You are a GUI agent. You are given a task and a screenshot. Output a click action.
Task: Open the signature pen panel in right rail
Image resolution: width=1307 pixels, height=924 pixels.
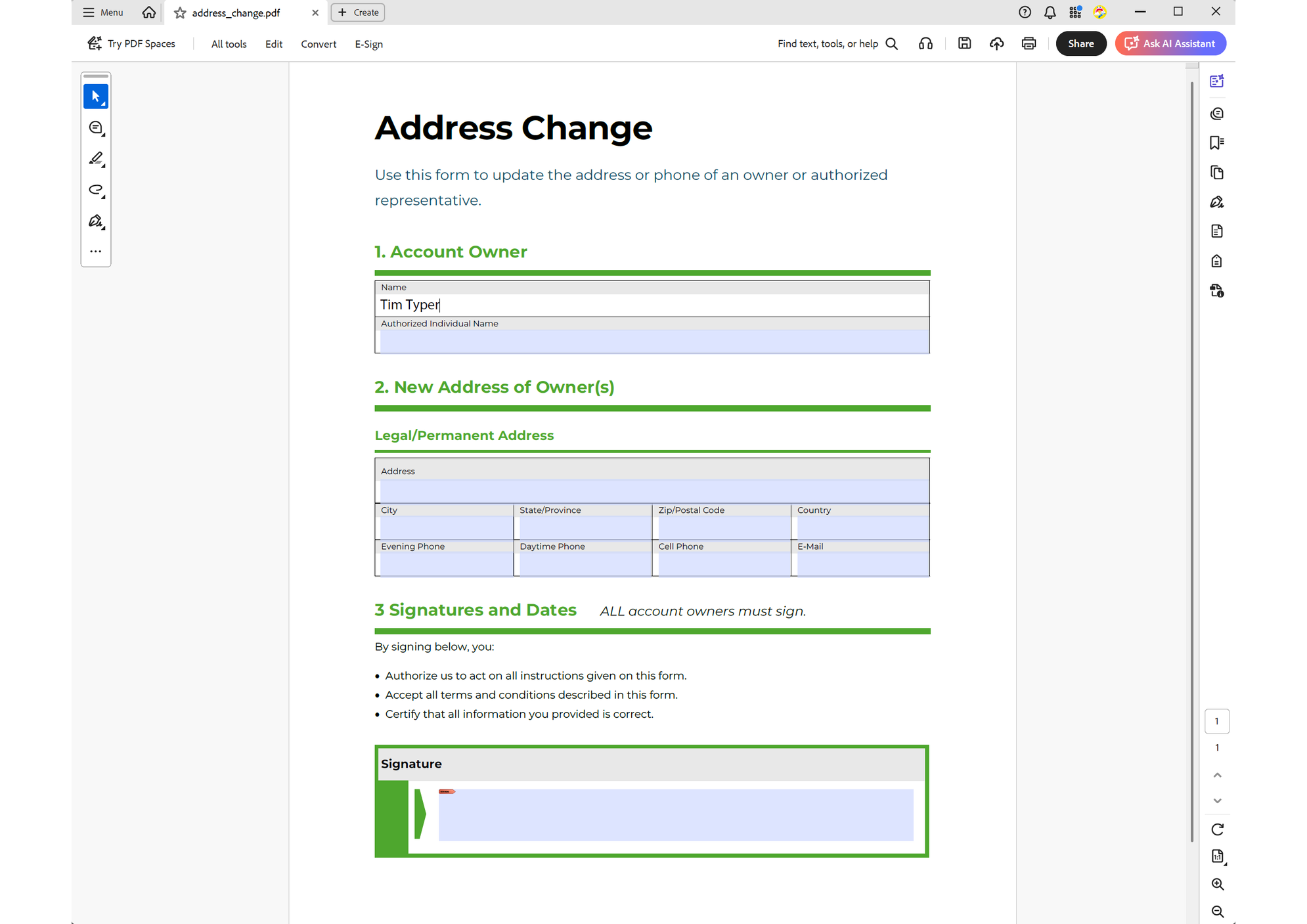point(1217,202)
